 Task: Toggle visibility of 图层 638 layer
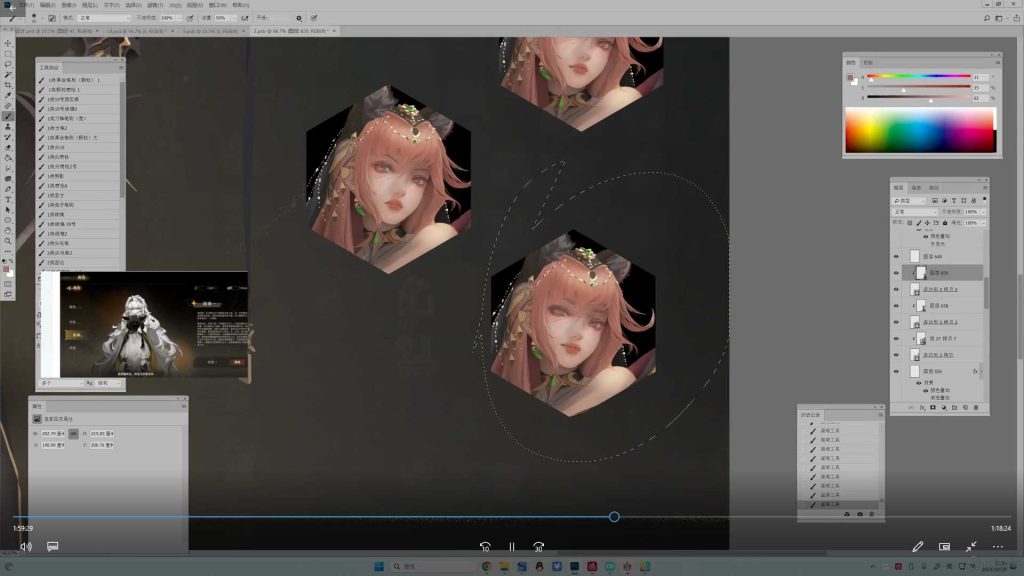pos(896,306)
